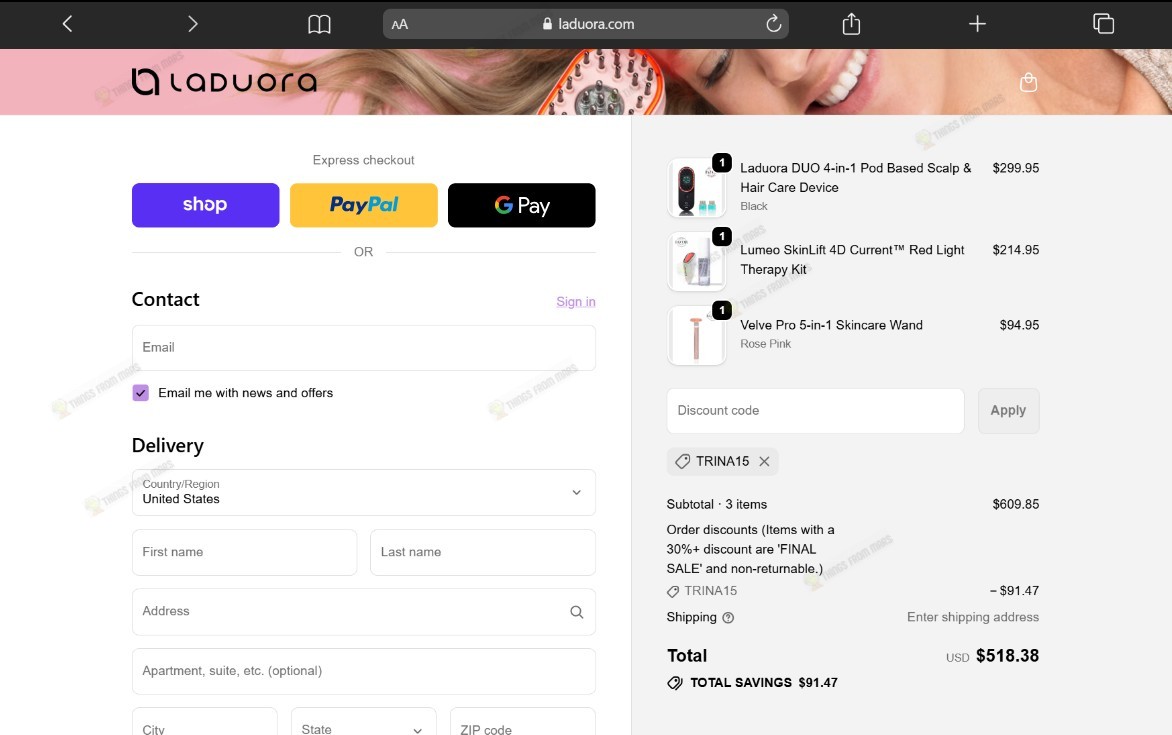Click the shipping help question icon
Image resolution: width=1172 pixels, height=735 pixels.
tap(728, 618)
